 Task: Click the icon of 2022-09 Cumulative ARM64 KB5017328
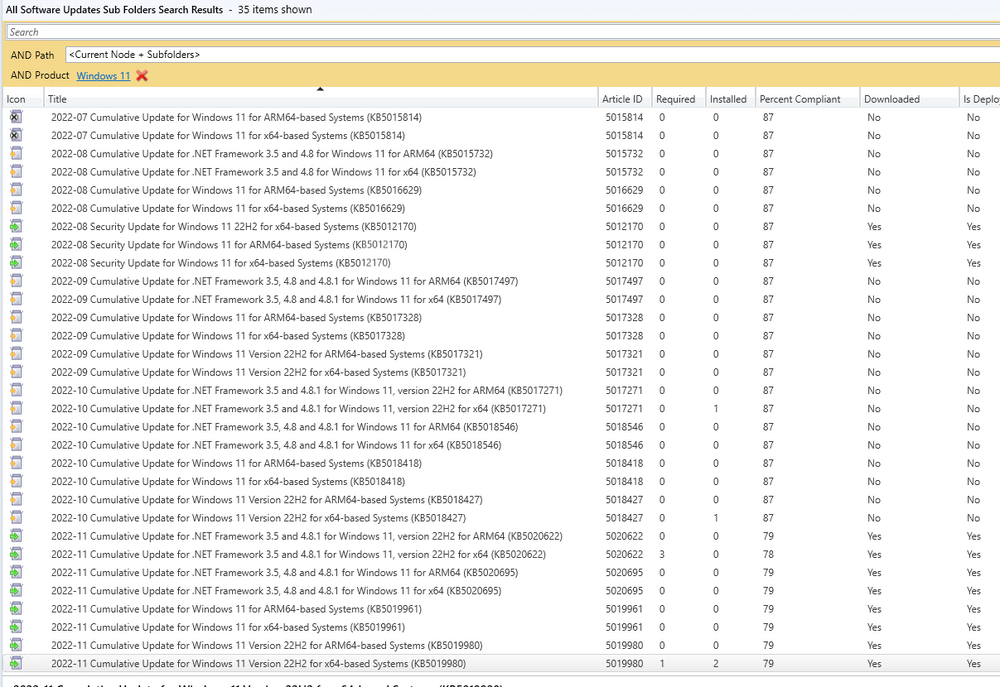15,318
